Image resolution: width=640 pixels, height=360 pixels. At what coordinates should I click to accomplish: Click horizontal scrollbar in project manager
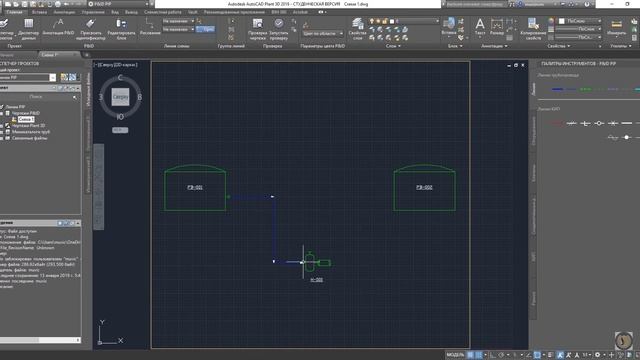coord(40,340)
